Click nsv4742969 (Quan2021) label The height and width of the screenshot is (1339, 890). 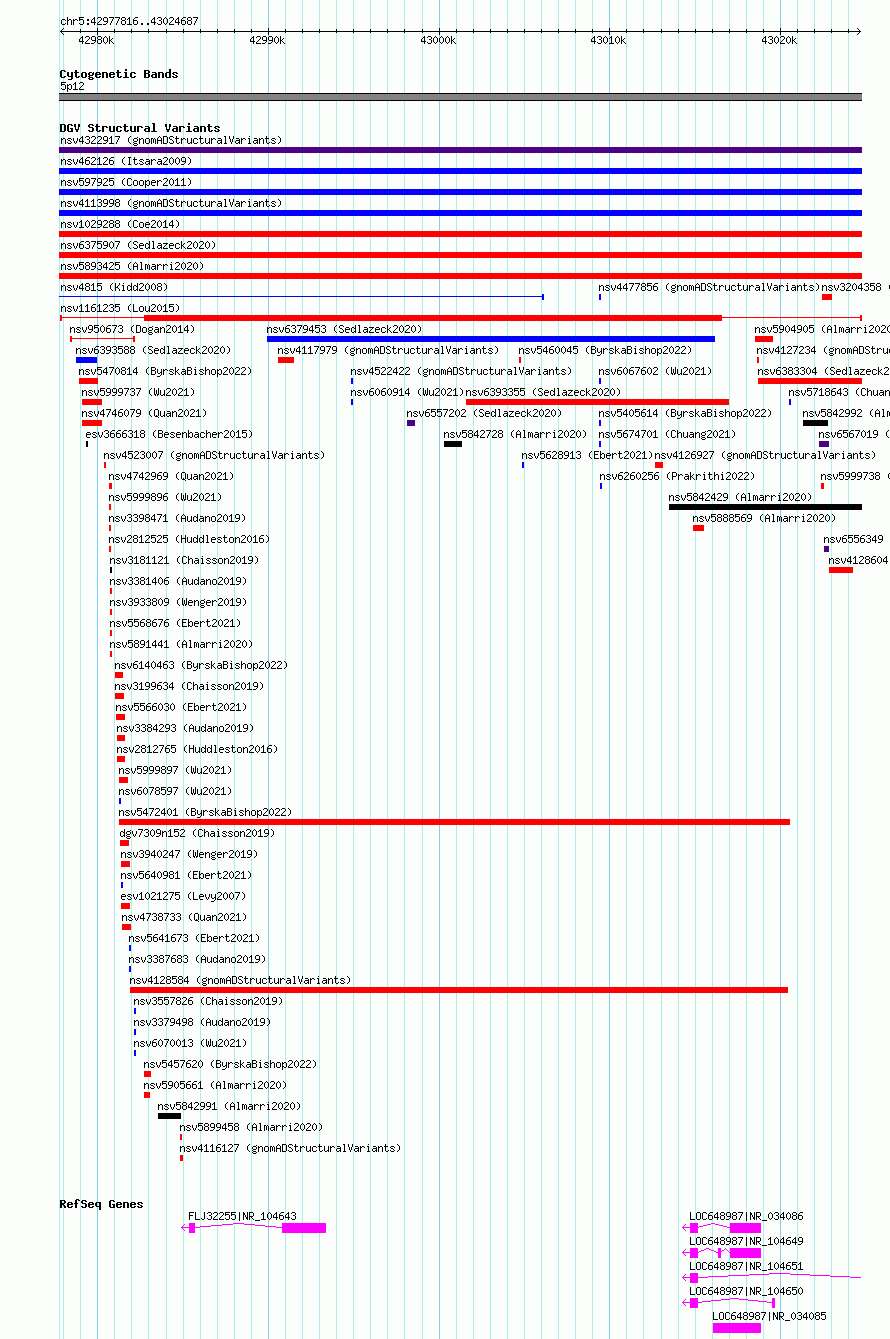coord(171,476)
